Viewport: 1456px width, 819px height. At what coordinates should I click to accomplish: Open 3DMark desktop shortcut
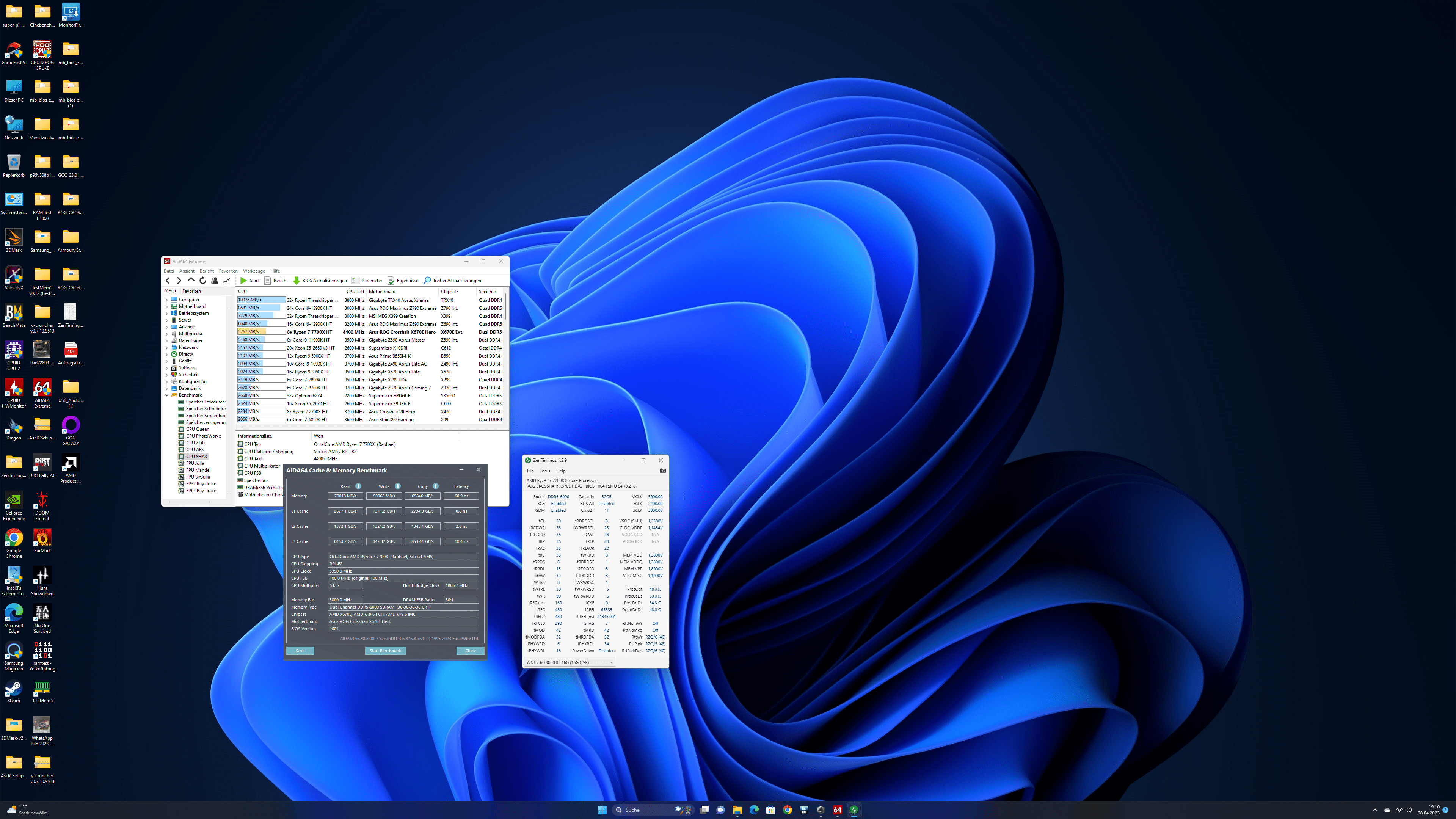click(x=14, y=240)
